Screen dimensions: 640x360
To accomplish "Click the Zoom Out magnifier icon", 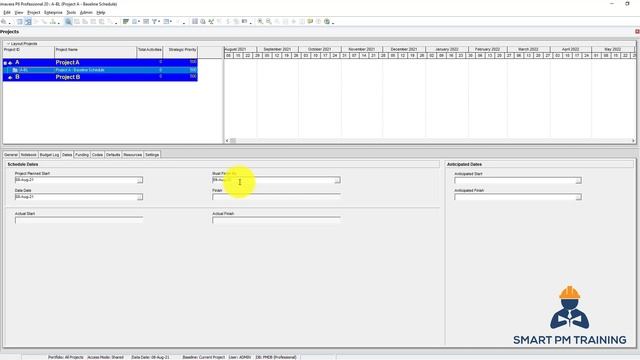I will 269,21.
